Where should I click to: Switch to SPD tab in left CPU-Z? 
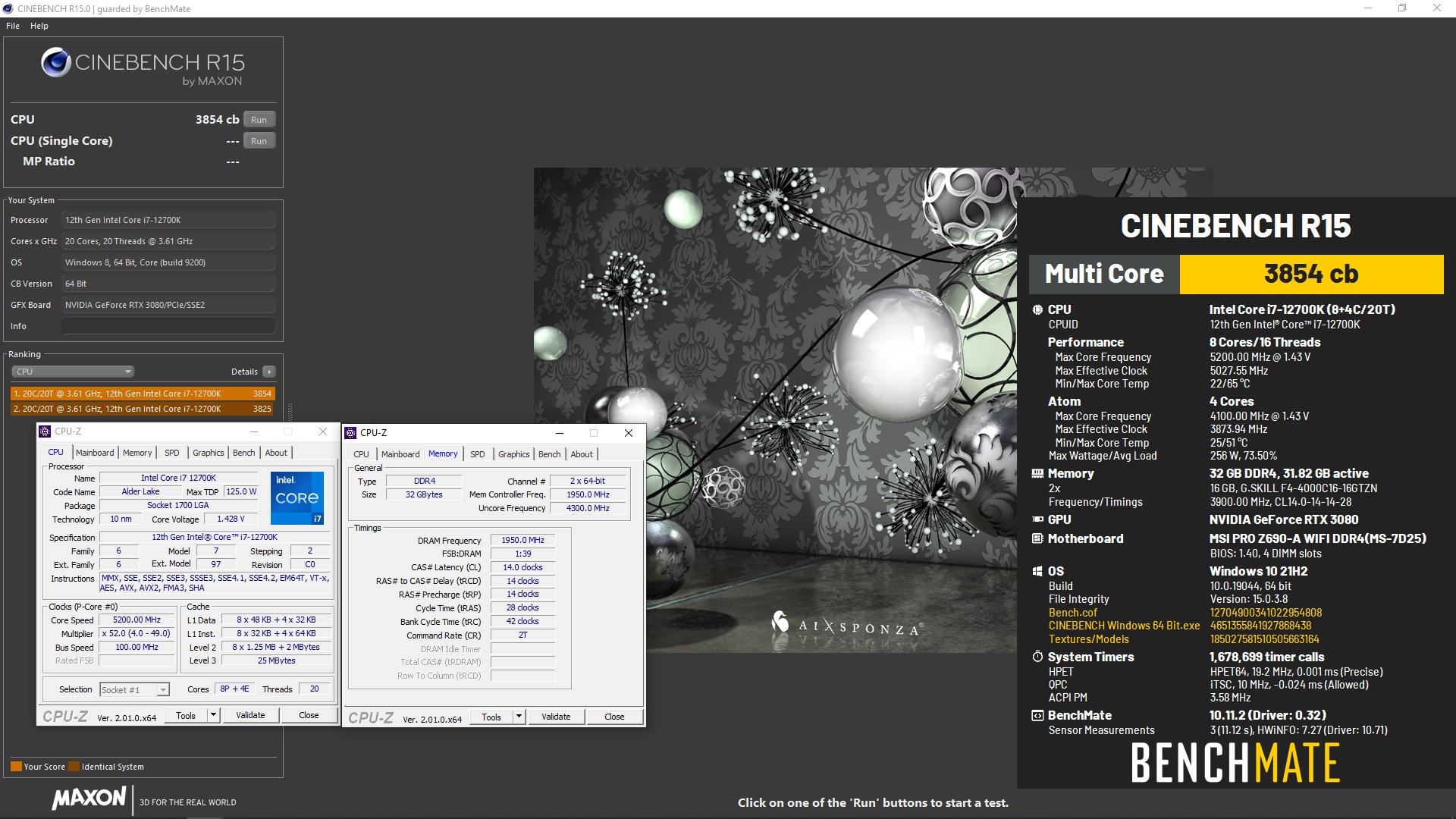172,453
